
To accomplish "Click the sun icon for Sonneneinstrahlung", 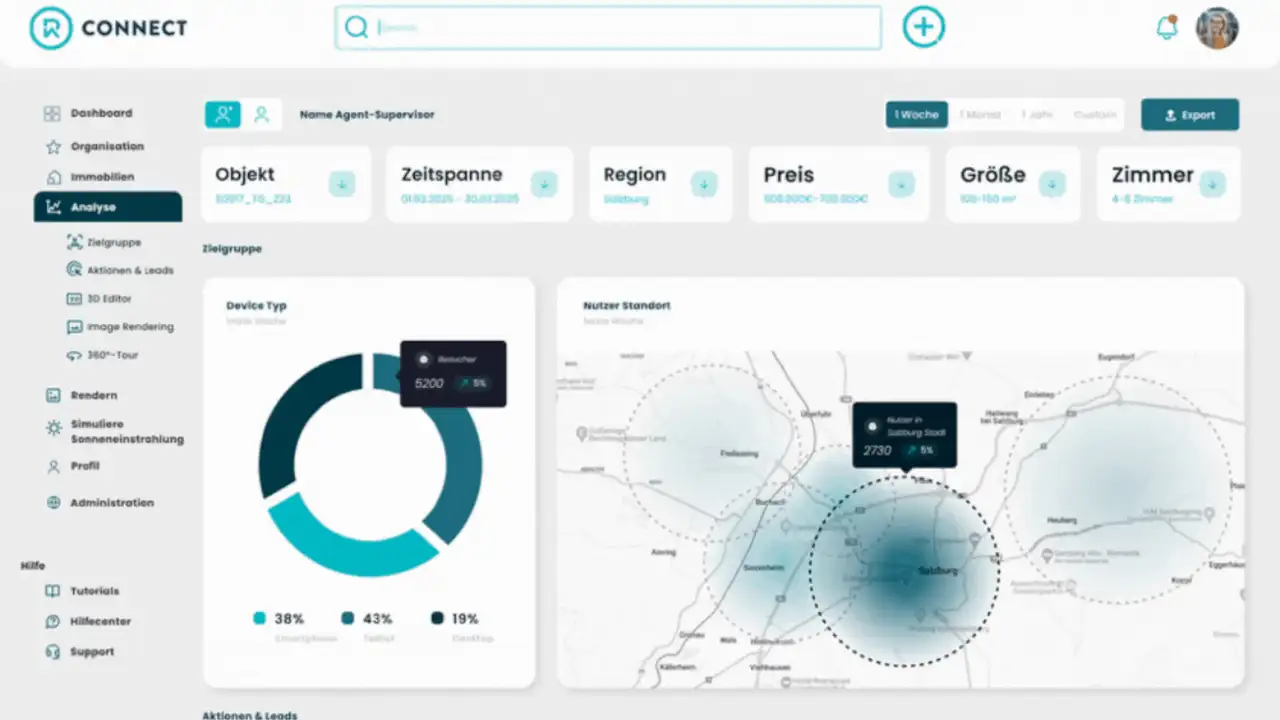I will point(53,428).
